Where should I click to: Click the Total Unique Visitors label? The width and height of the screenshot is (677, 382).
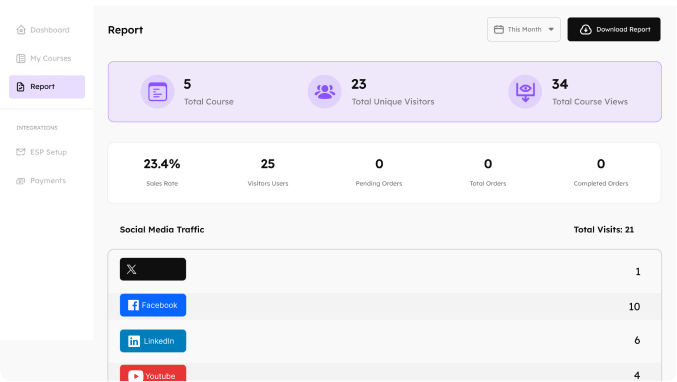pyautogui.click(x=393, y=102)
